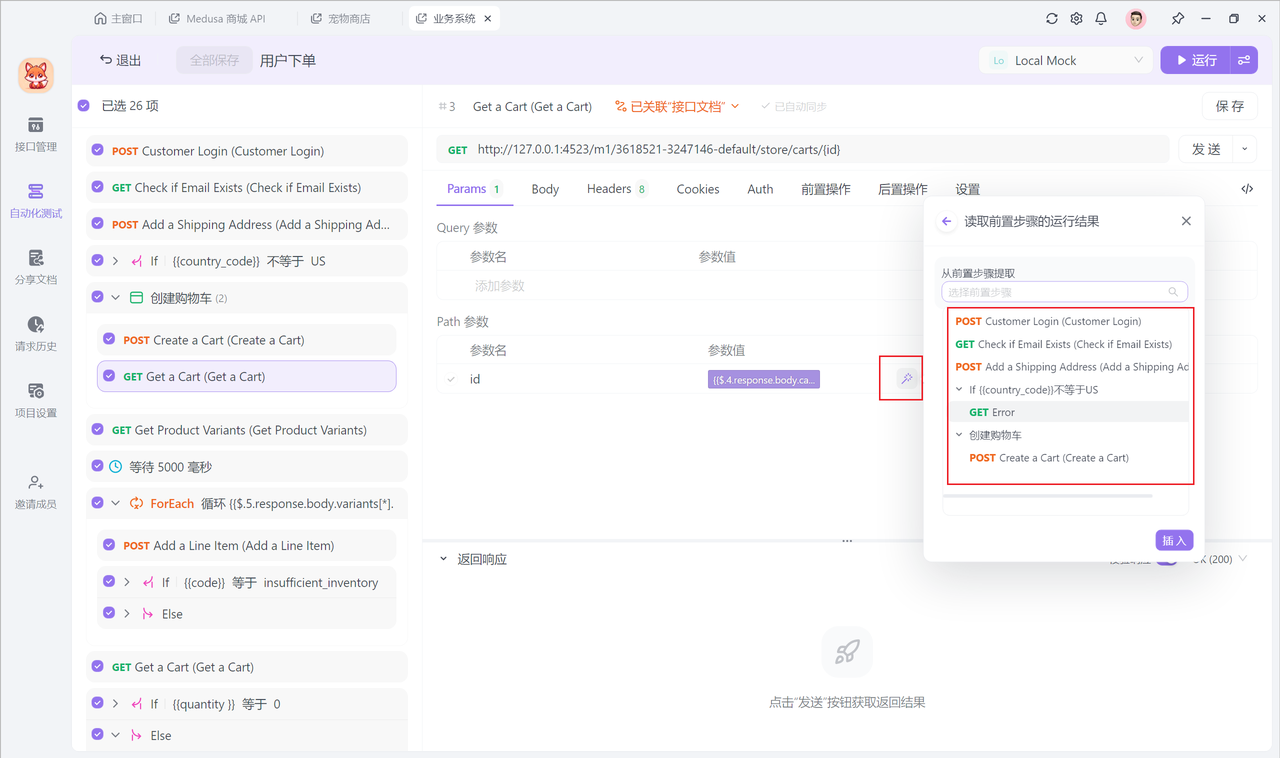Viewport: 1280px width, 758px height.
Task: Switch to the Body tab
Action: 545,189
